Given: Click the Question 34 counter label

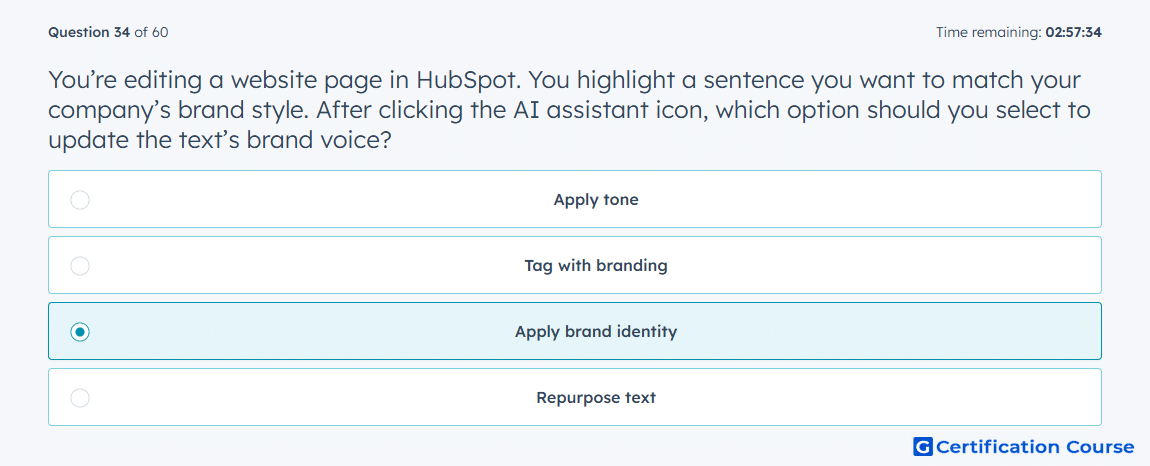Looking at the screenshot, I should 89,32.
